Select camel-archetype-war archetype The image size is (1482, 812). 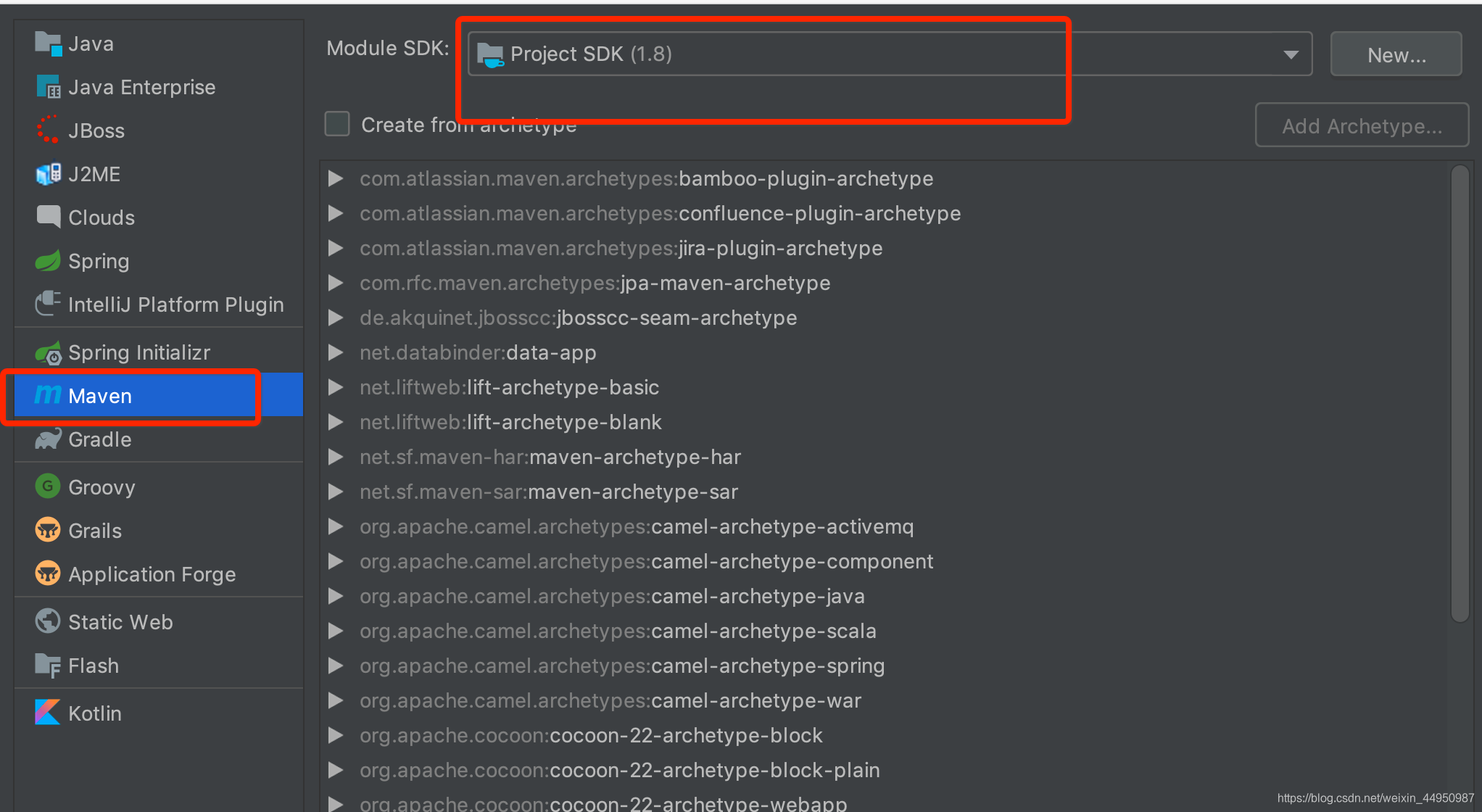pyautogui.click(x=883, y=700)
